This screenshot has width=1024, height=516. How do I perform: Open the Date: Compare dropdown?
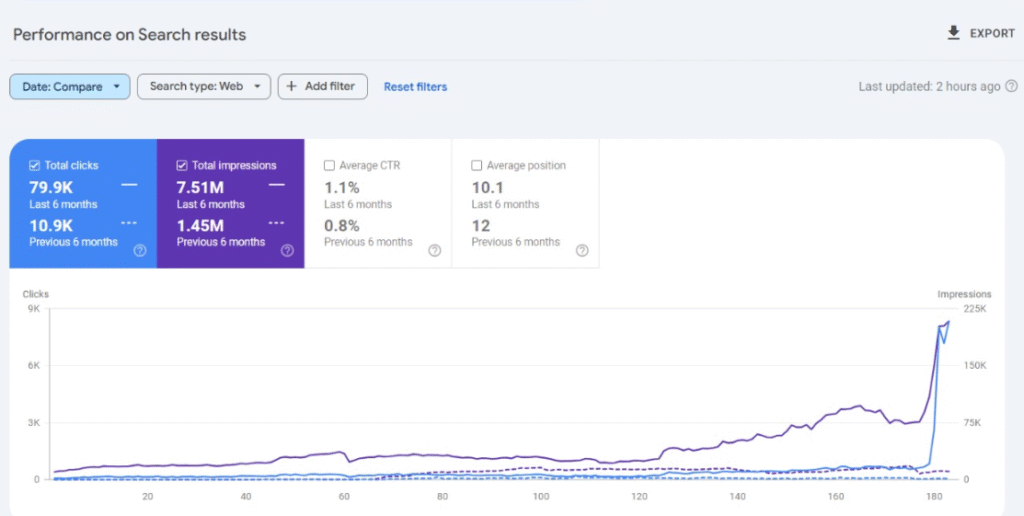tap(70, 87)
